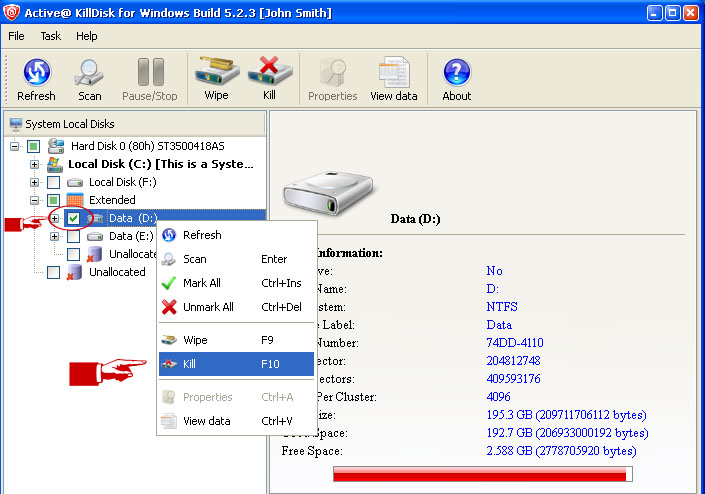Click the System Local Disks header

pyautogui.click(x=135, y=124)
